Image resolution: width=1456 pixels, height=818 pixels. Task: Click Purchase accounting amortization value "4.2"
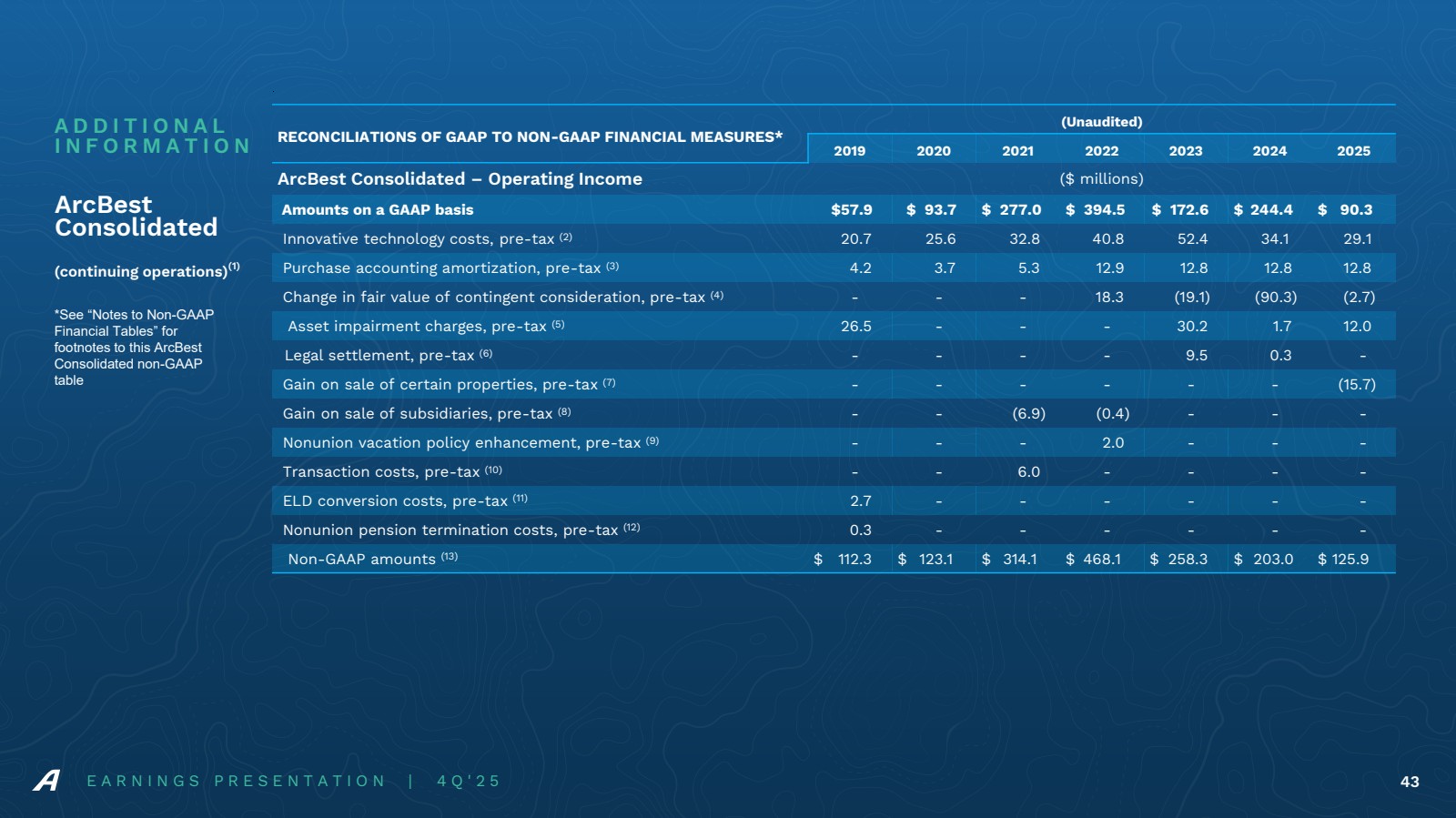coord(861,268)
